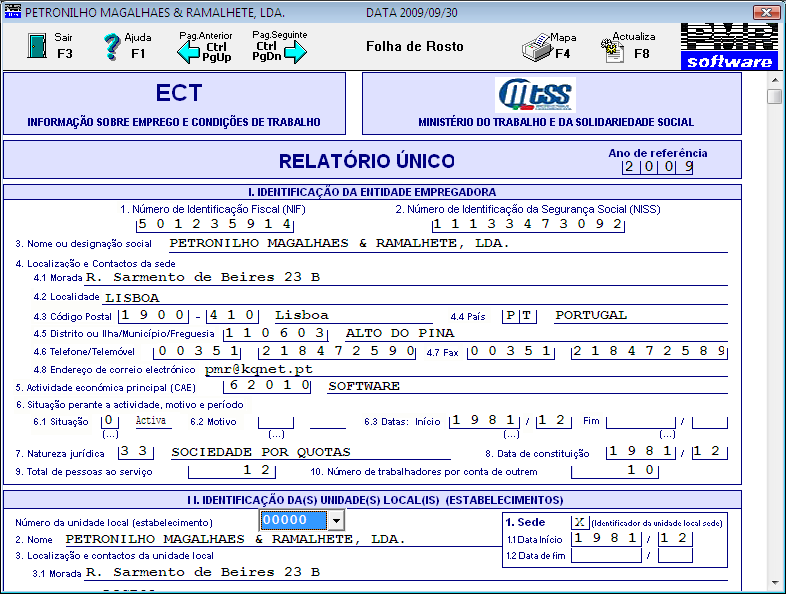Click the SOFTWARE activity description text

pyautogui.click(x=364, y=386)
